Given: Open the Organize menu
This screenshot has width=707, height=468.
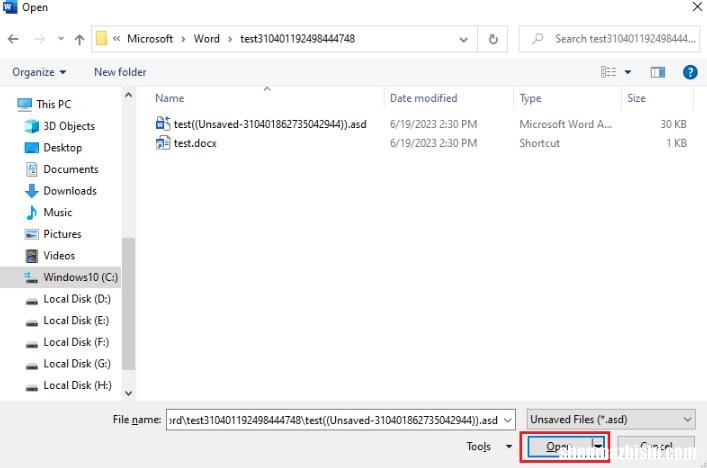Looking at the screenshot, I should click(x=39, y=72).
